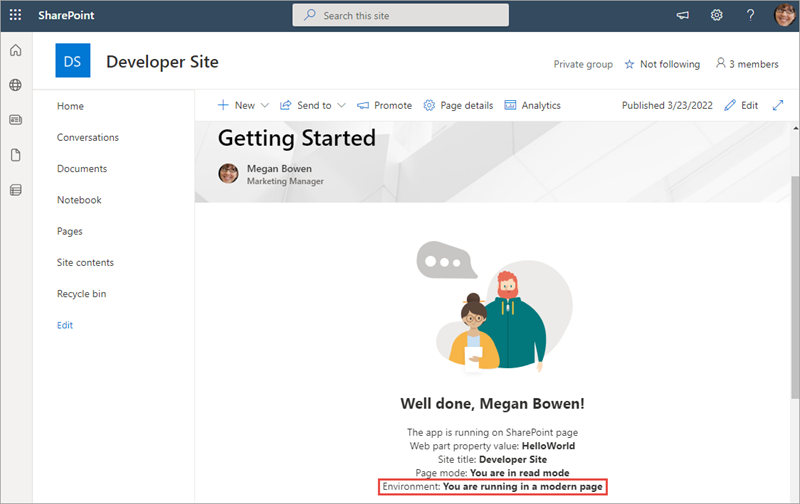The height and width of the screenshot is (504, 800).
Task: Open My files document icon
Action: pos(16,155)
